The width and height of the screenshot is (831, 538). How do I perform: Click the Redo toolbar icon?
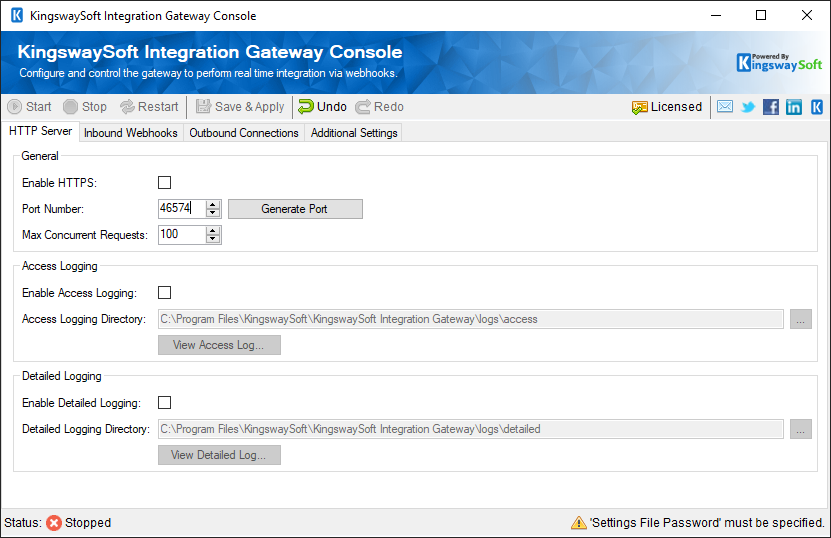click(363, 107)
